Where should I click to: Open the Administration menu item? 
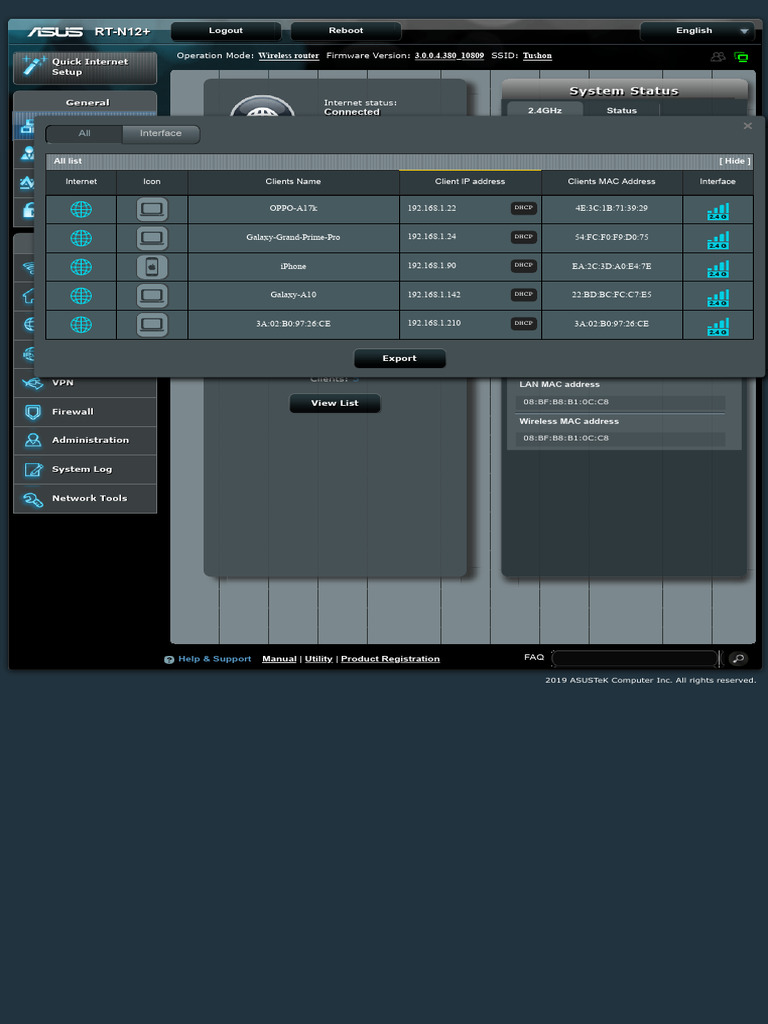click(85, 440)
